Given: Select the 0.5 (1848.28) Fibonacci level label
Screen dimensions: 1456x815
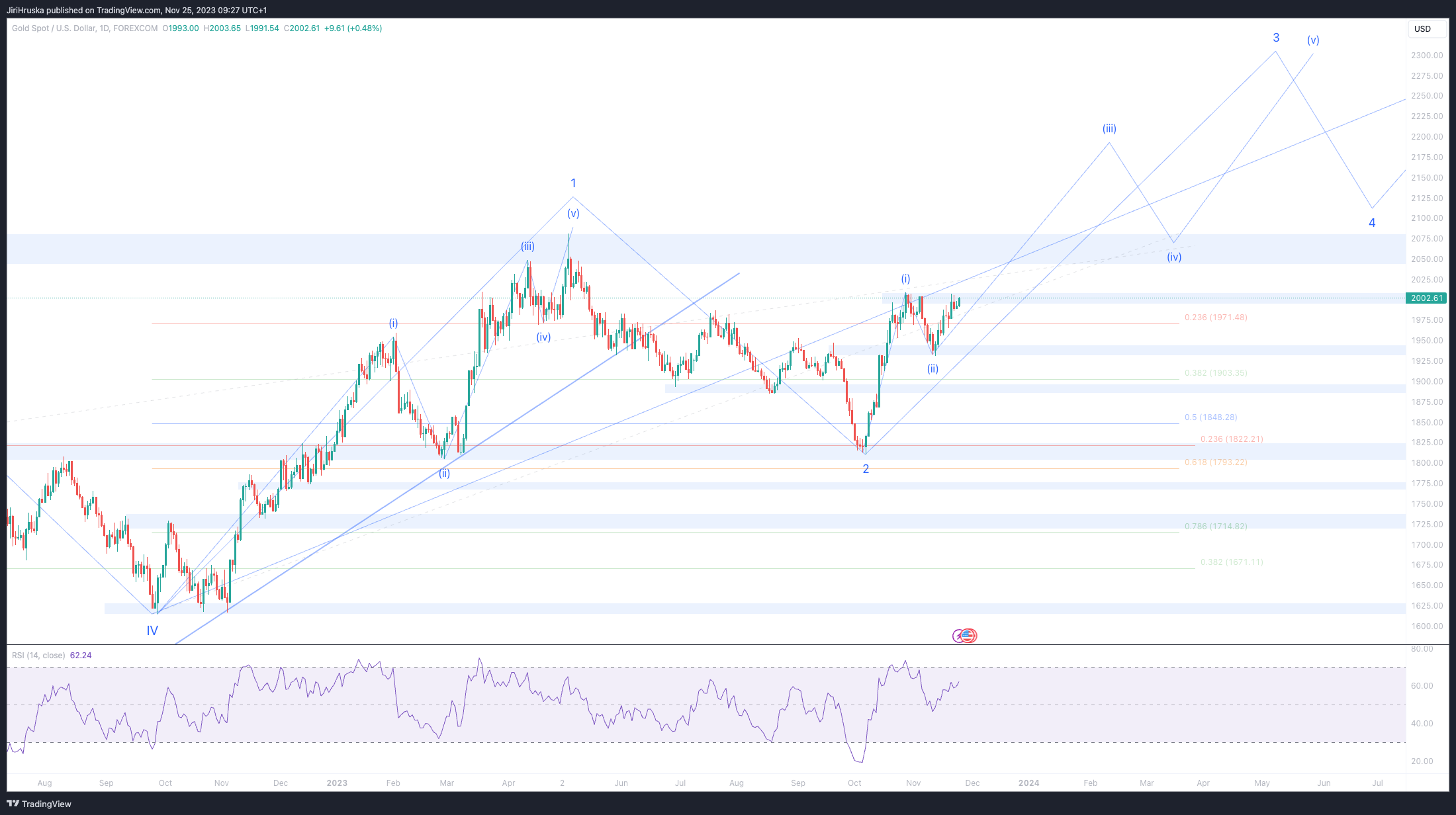Looking at the screenshot, I should [1210, 417].
